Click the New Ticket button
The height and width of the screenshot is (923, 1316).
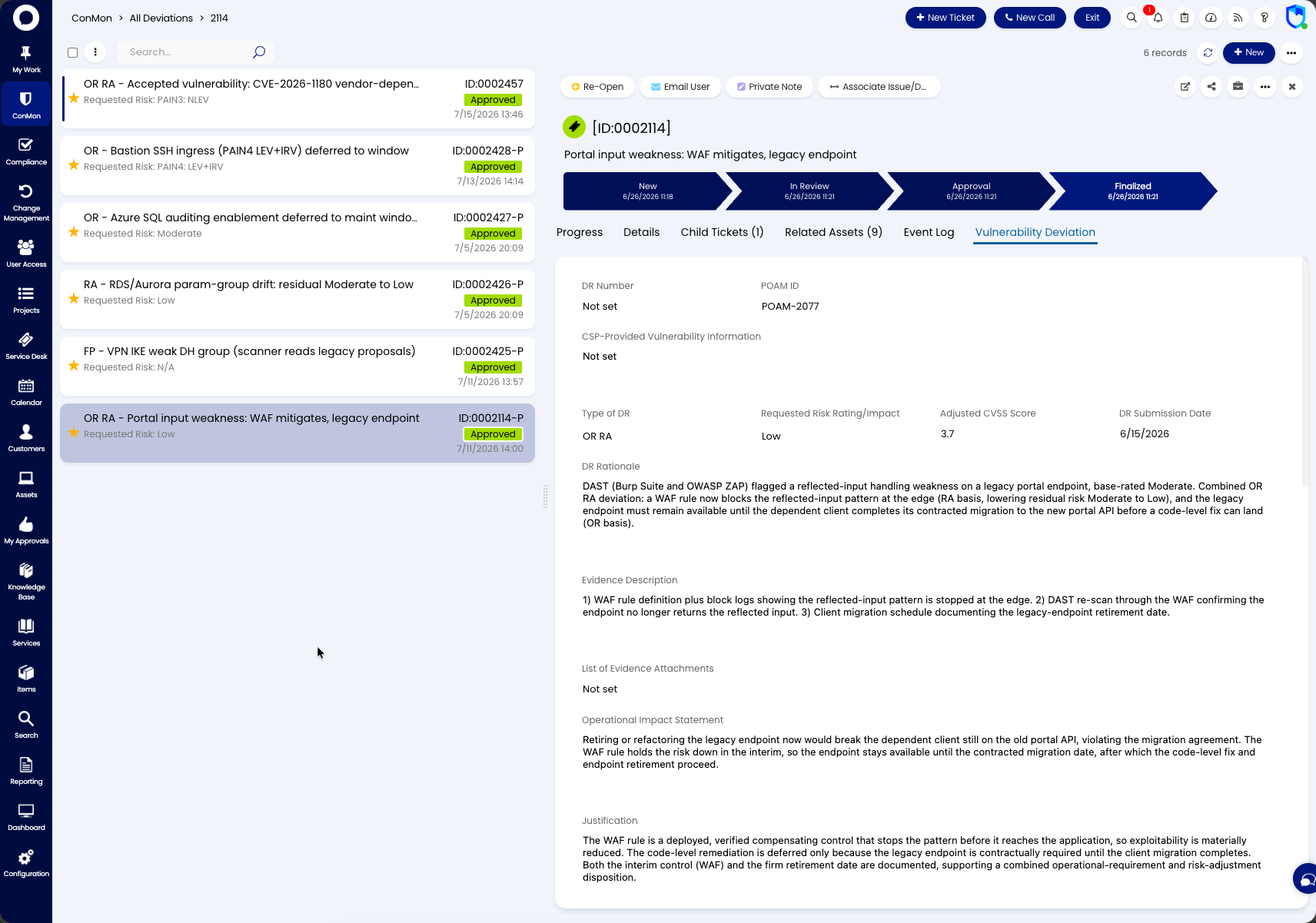945,18
